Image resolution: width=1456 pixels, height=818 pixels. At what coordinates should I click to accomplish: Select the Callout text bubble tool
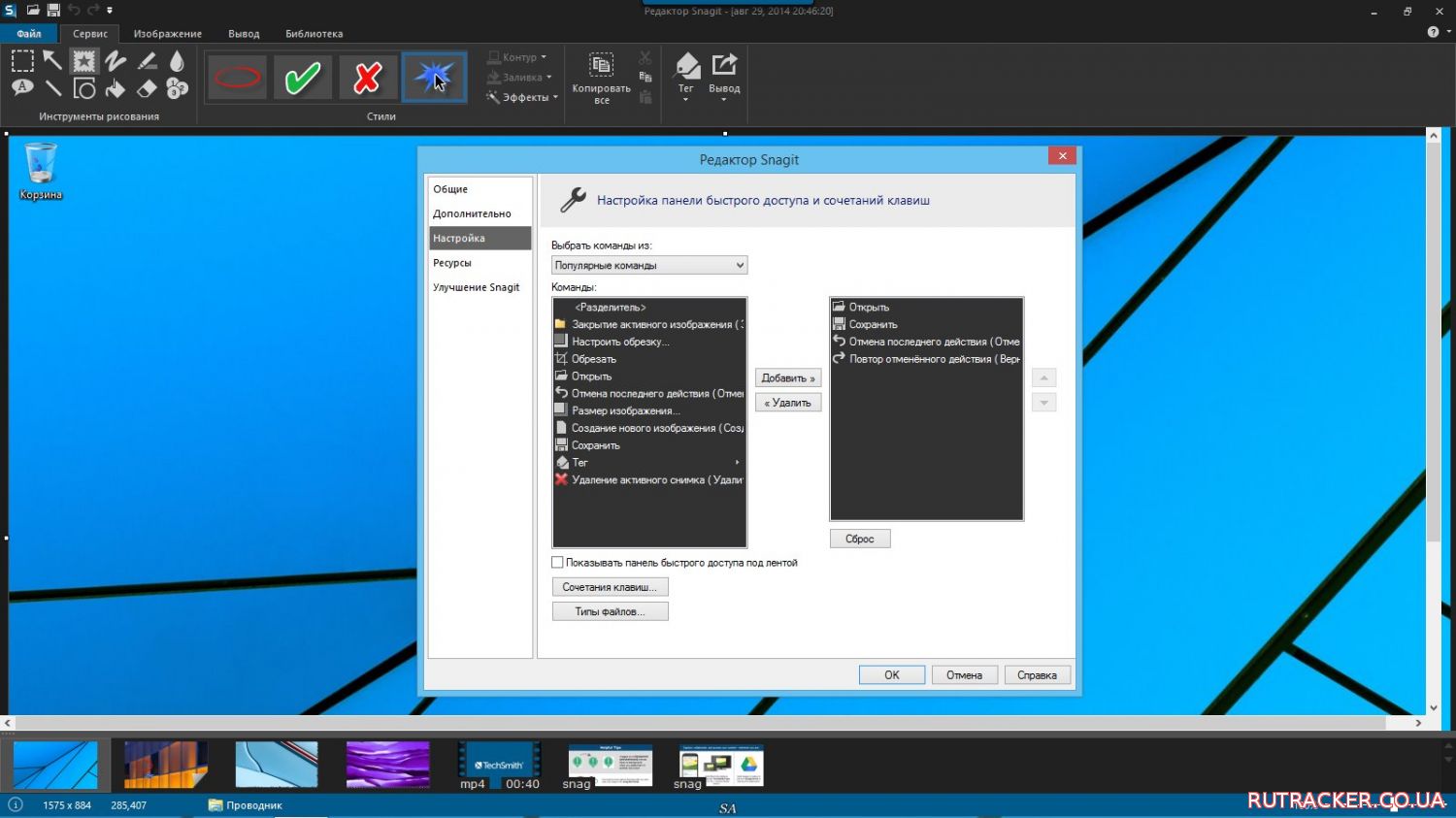(21, 88)
